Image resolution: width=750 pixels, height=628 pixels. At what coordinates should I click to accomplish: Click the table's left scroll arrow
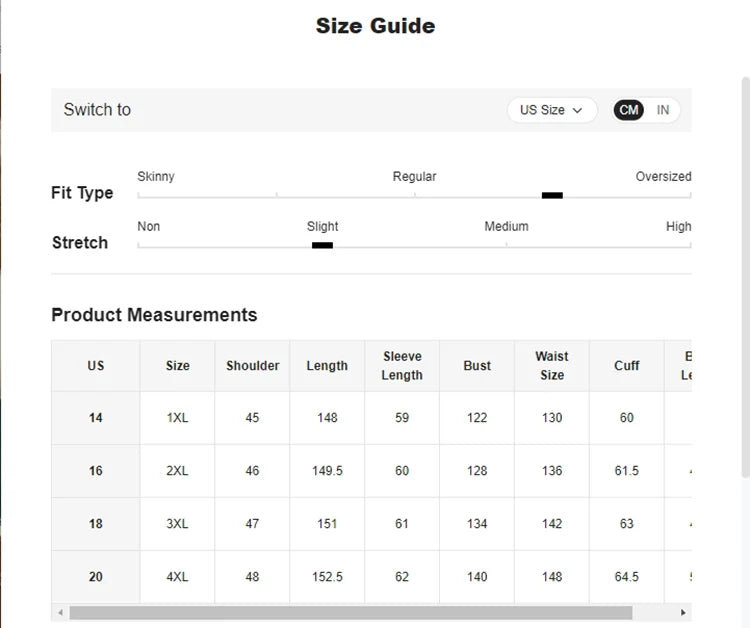pos(60,613)
